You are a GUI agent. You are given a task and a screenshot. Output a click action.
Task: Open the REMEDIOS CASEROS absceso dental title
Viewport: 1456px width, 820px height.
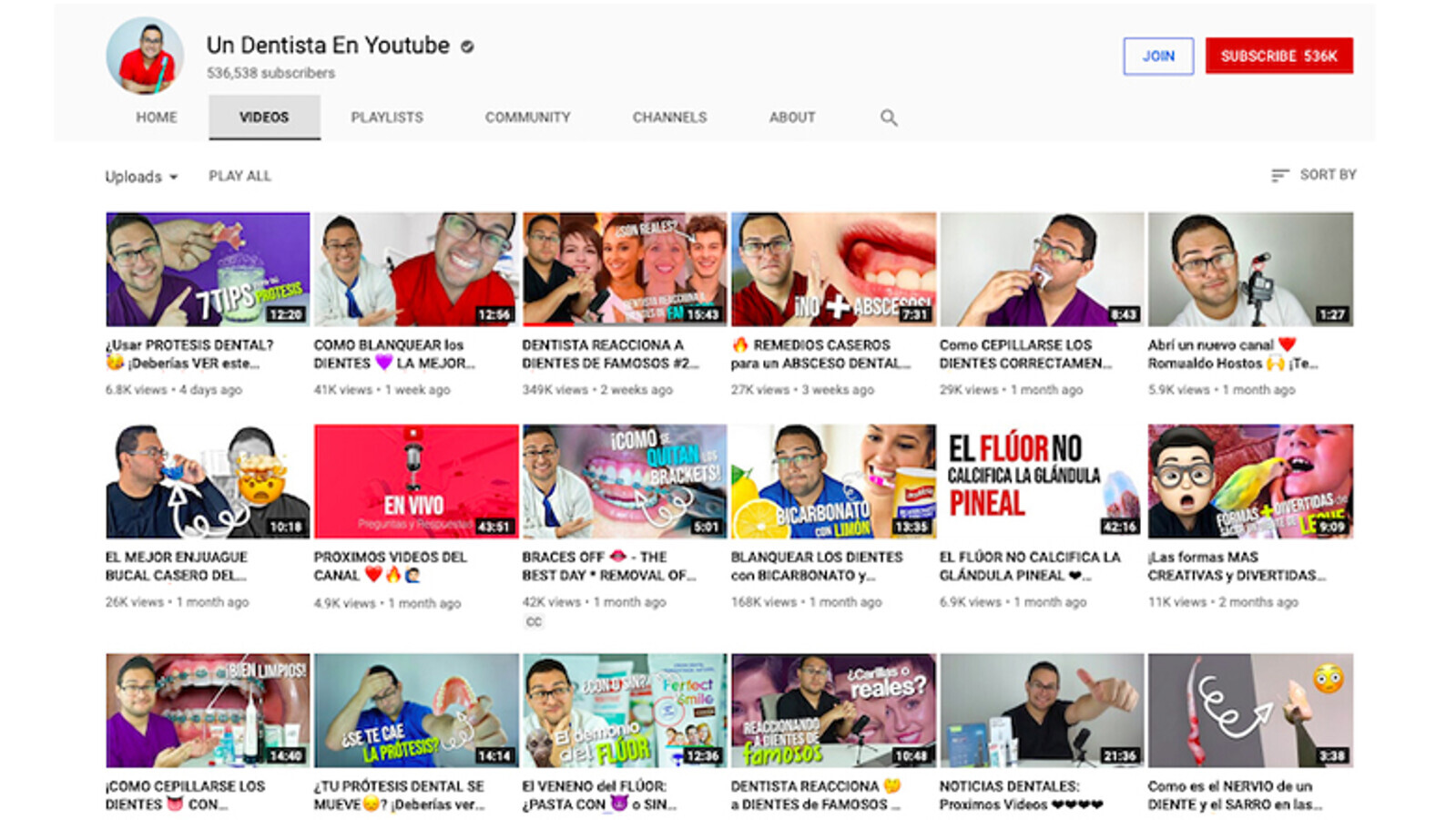tap(821, 354)
